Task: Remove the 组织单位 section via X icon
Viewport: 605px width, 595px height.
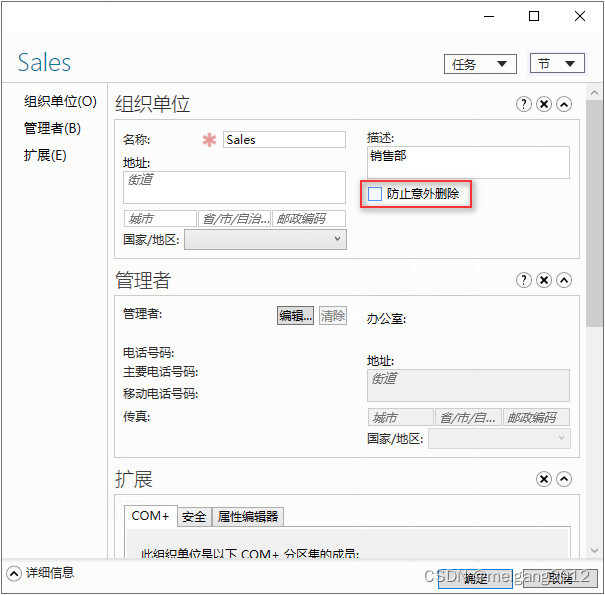Action: click(x=544, y=104)
